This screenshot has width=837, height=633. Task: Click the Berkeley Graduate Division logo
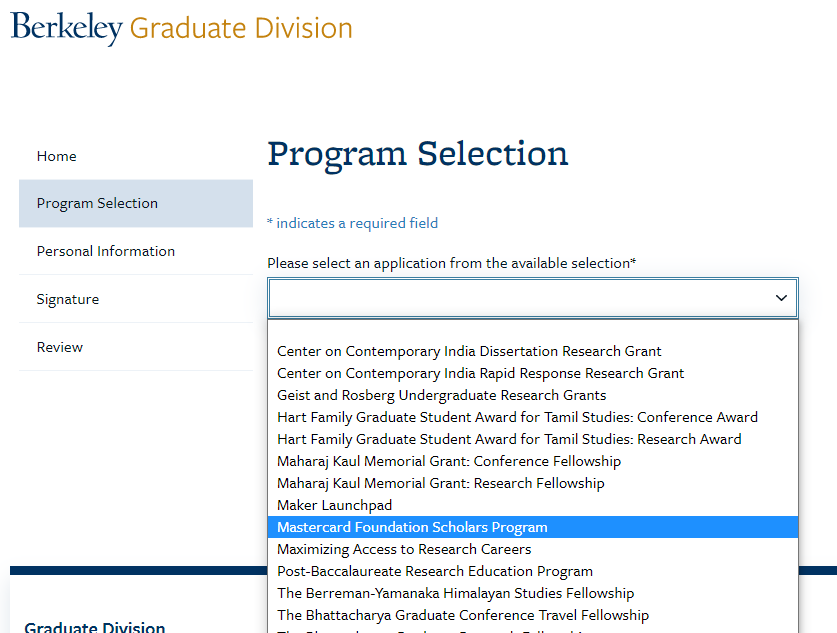coord(181,28)
